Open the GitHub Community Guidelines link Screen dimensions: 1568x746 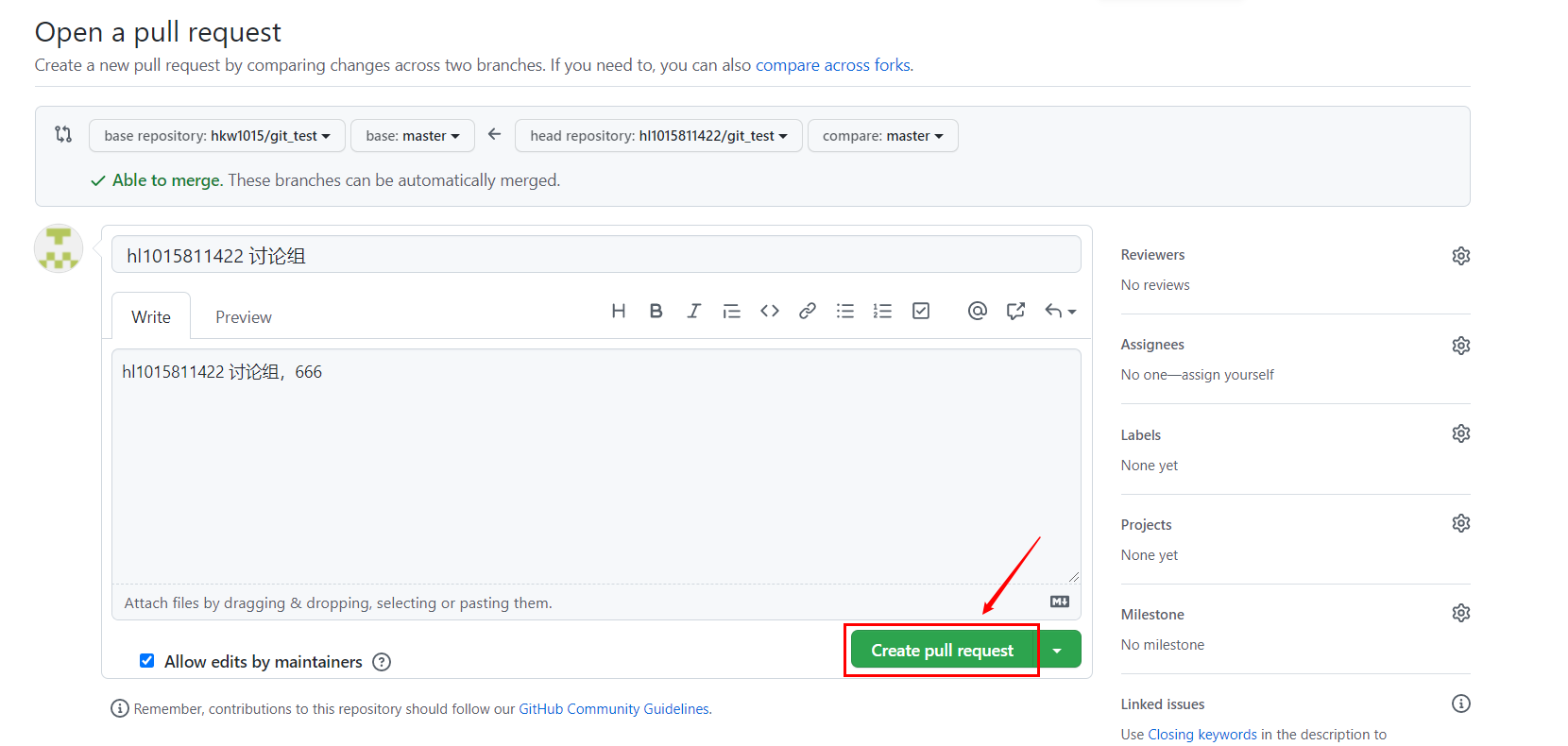click(x=614, y=709)
